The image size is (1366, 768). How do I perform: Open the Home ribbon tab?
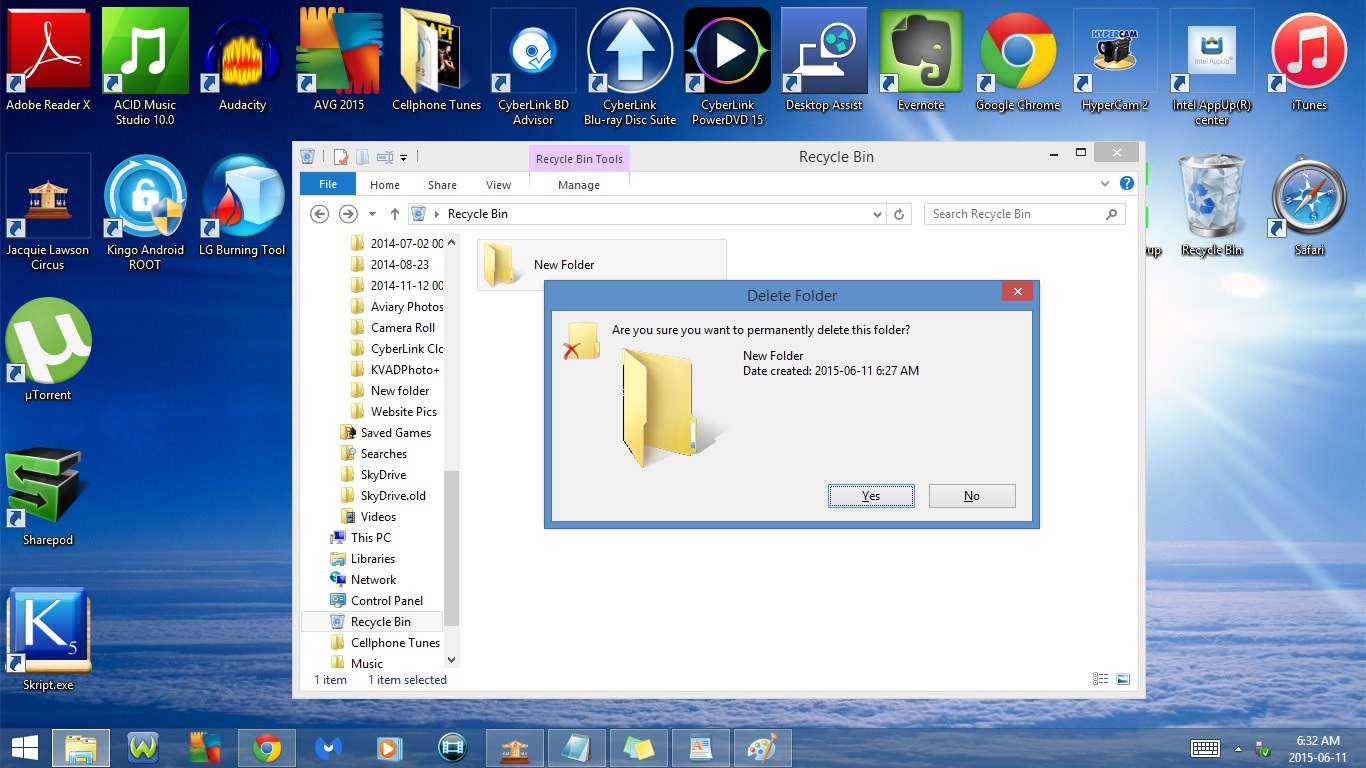pos(385,185)
